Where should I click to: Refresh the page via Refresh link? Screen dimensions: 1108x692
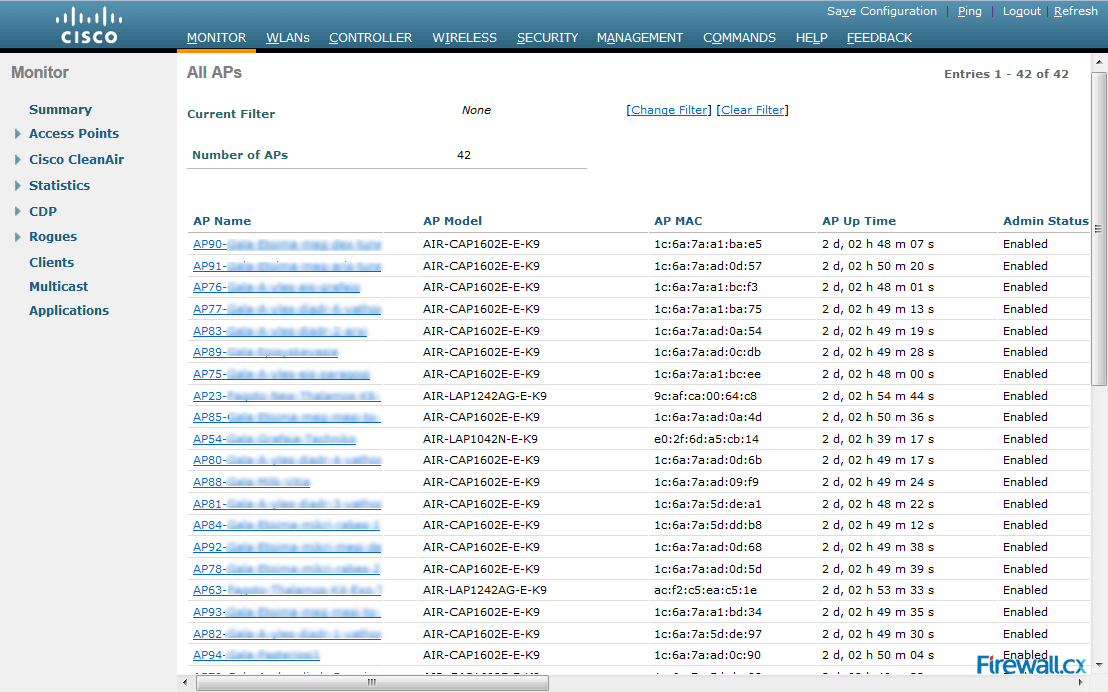(x=1075, y=11)
